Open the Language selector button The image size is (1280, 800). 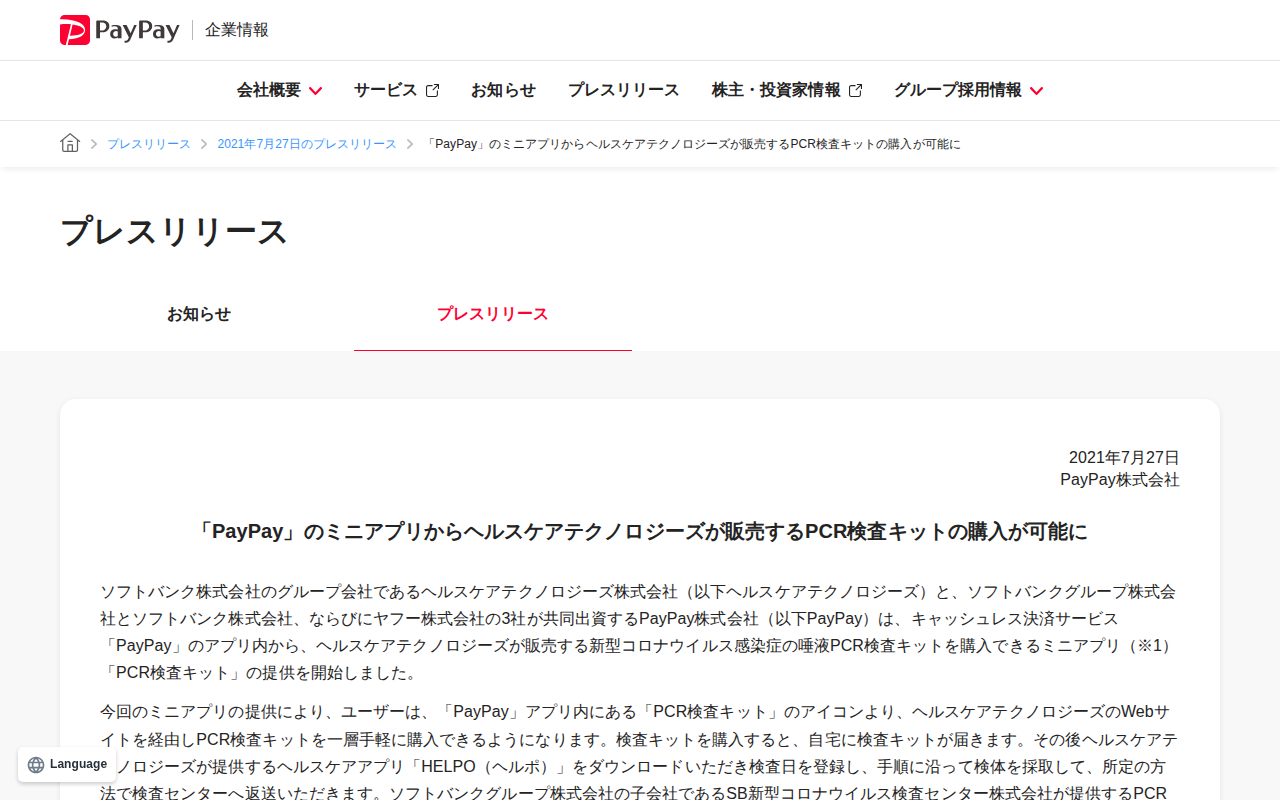67,765
